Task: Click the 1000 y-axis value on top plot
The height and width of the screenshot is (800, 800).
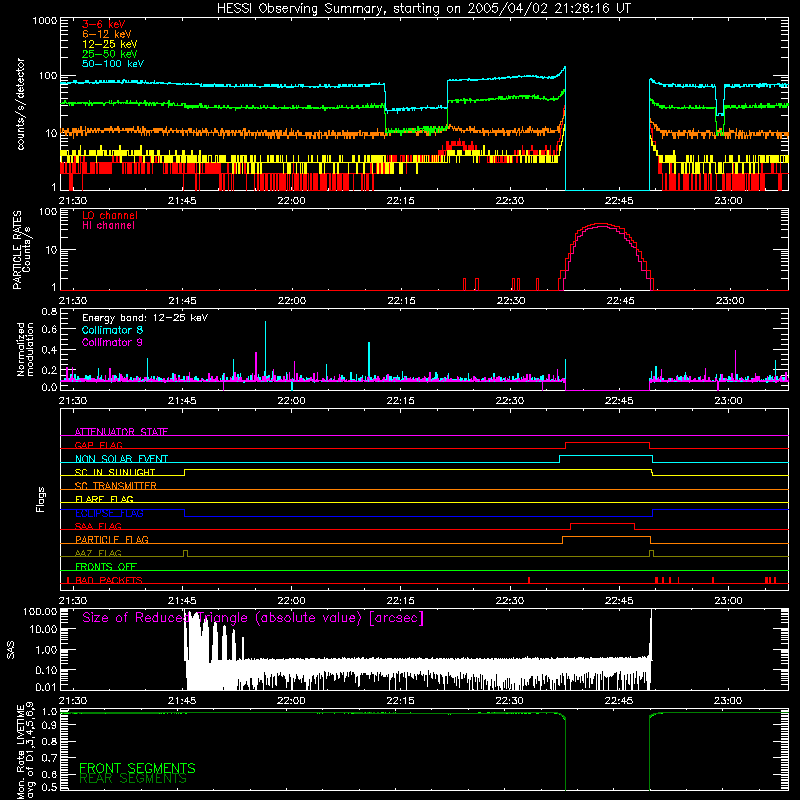Action: (44, 21)
